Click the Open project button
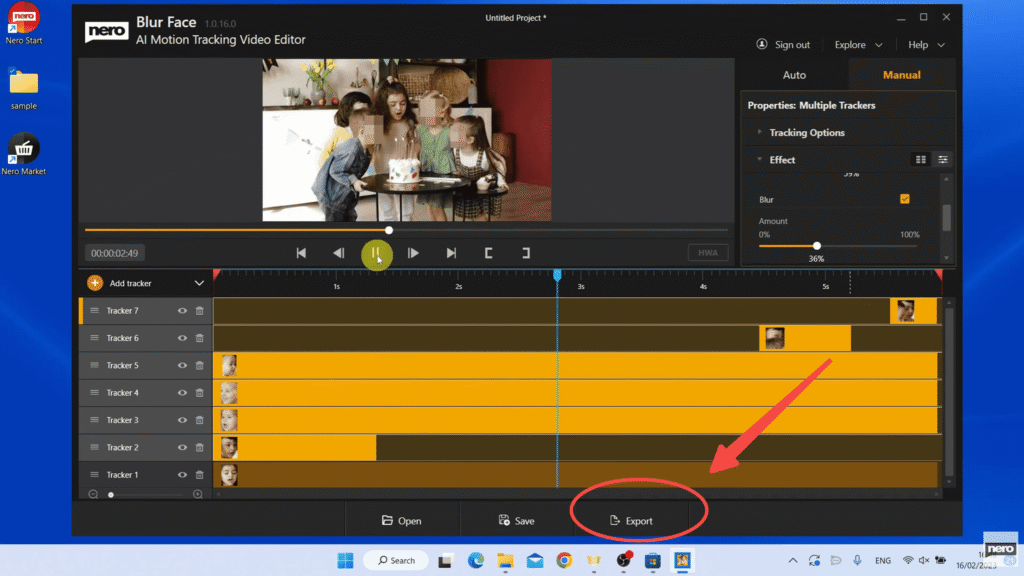 (402, 520)
